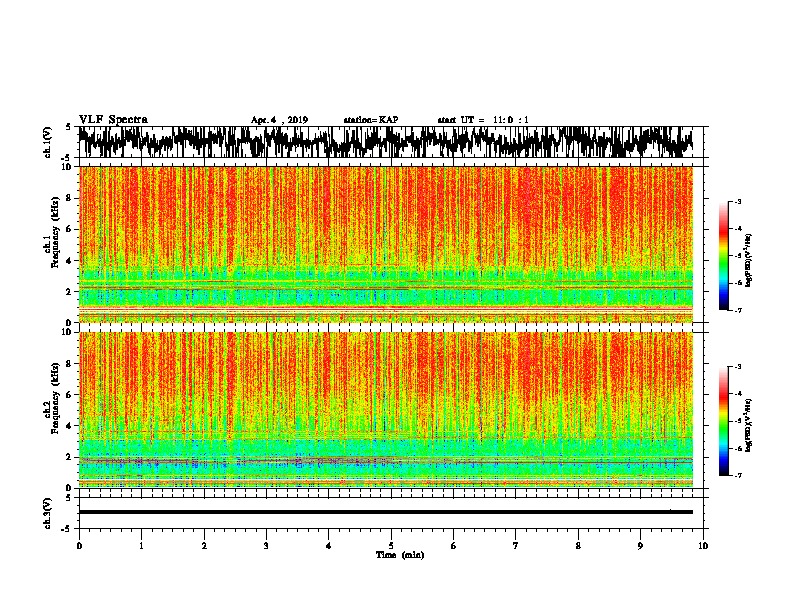
Task: Click the ch.1 color scale bar
Action: pos(723,256)
